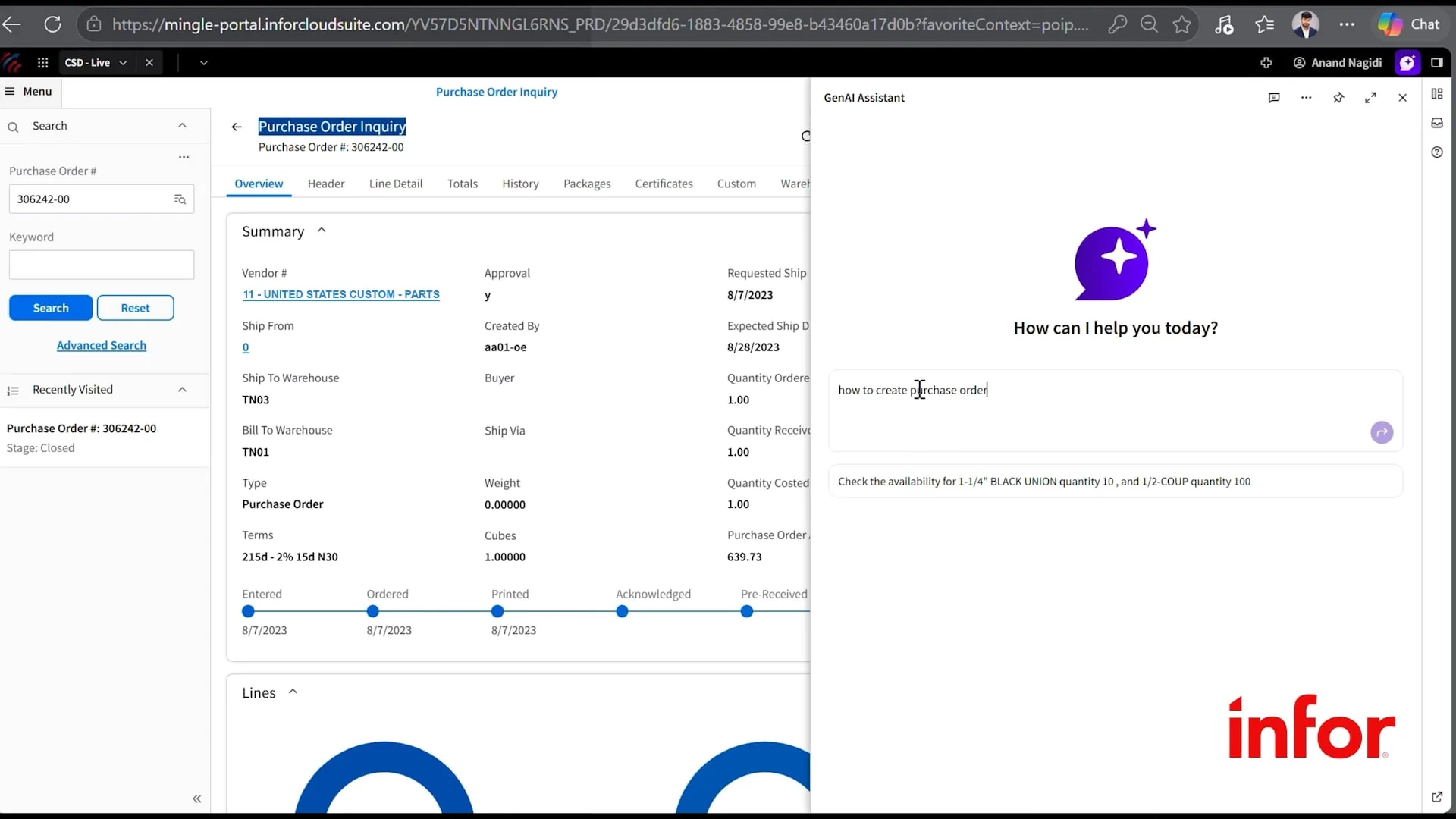Click the password key icon in address bar
This screenshot has height=819, width=1456.
point(1117,24)
